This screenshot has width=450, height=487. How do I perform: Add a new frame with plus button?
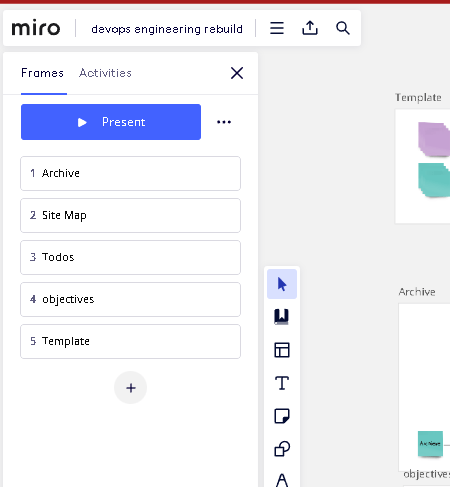pos(131,388)
